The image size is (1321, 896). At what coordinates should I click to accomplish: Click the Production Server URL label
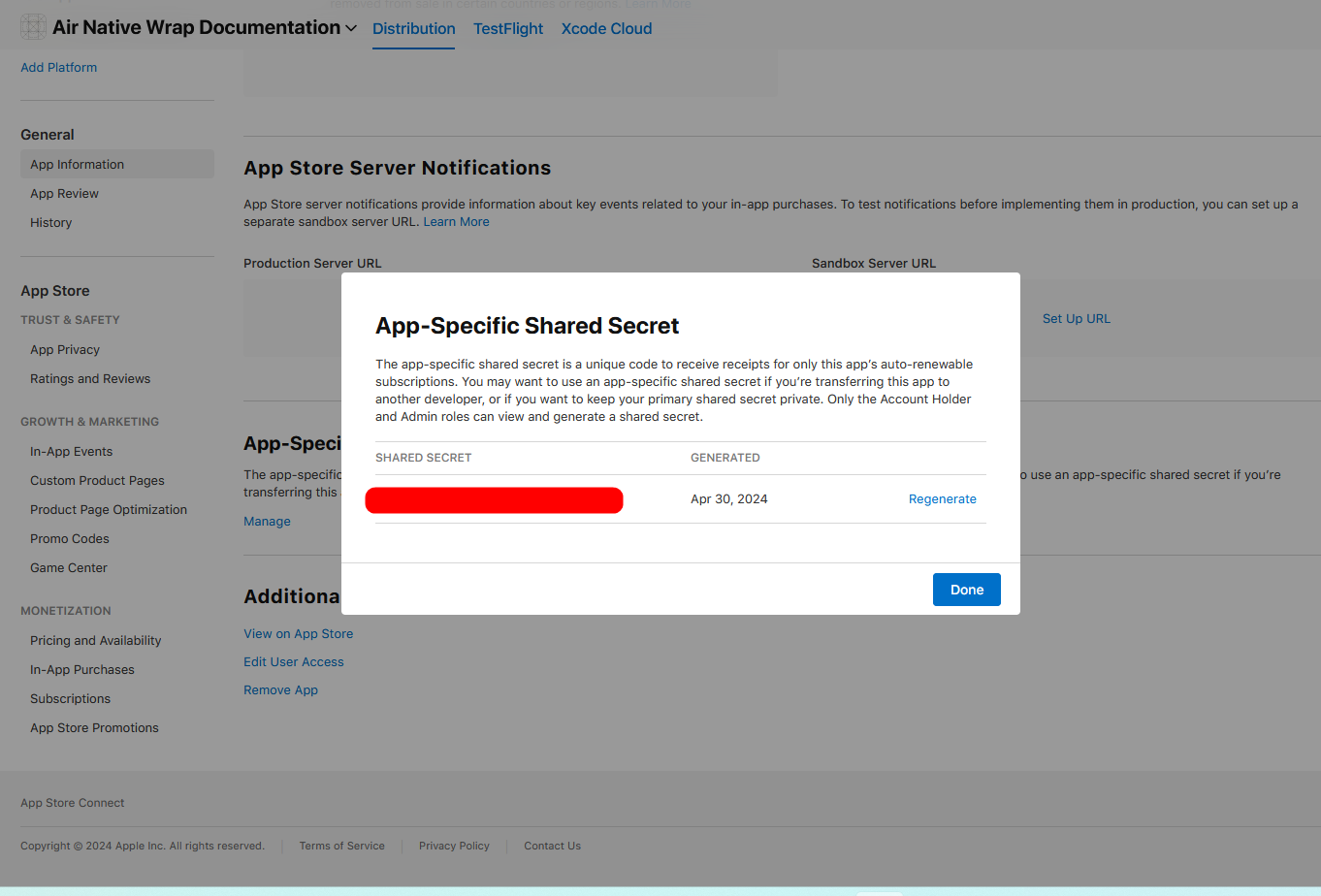(312, 263)
